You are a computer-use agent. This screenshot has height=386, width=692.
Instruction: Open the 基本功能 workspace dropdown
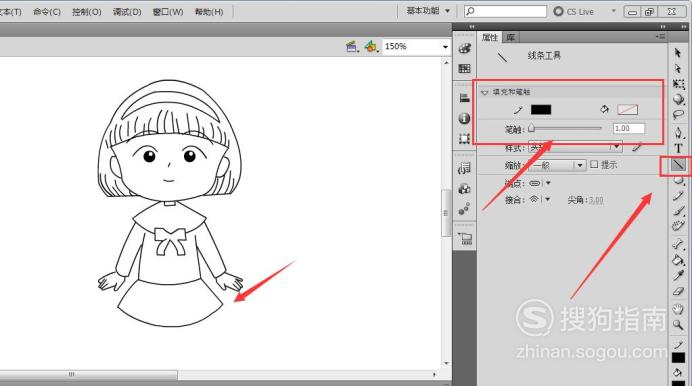coord(428,11)
